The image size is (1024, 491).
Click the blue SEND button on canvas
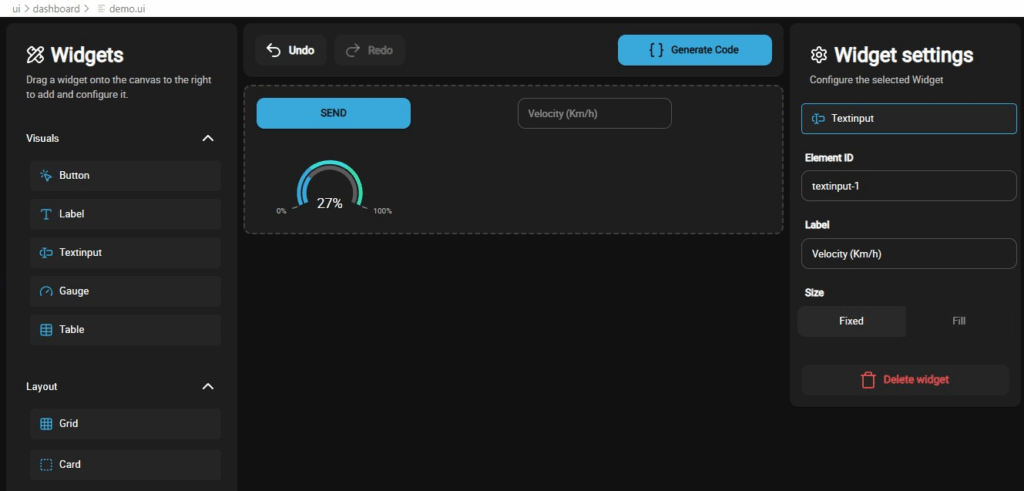tap(333, 113)
